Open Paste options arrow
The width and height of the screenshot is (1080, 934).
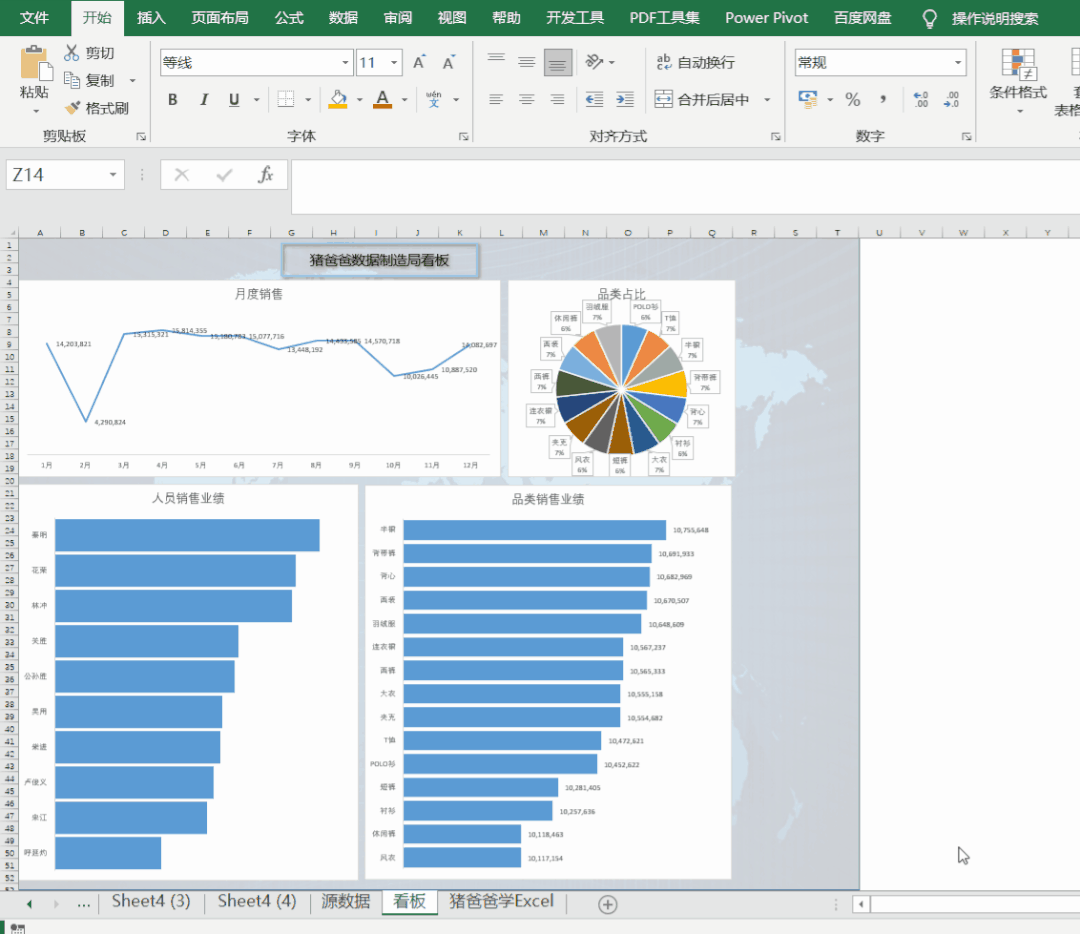36,110
